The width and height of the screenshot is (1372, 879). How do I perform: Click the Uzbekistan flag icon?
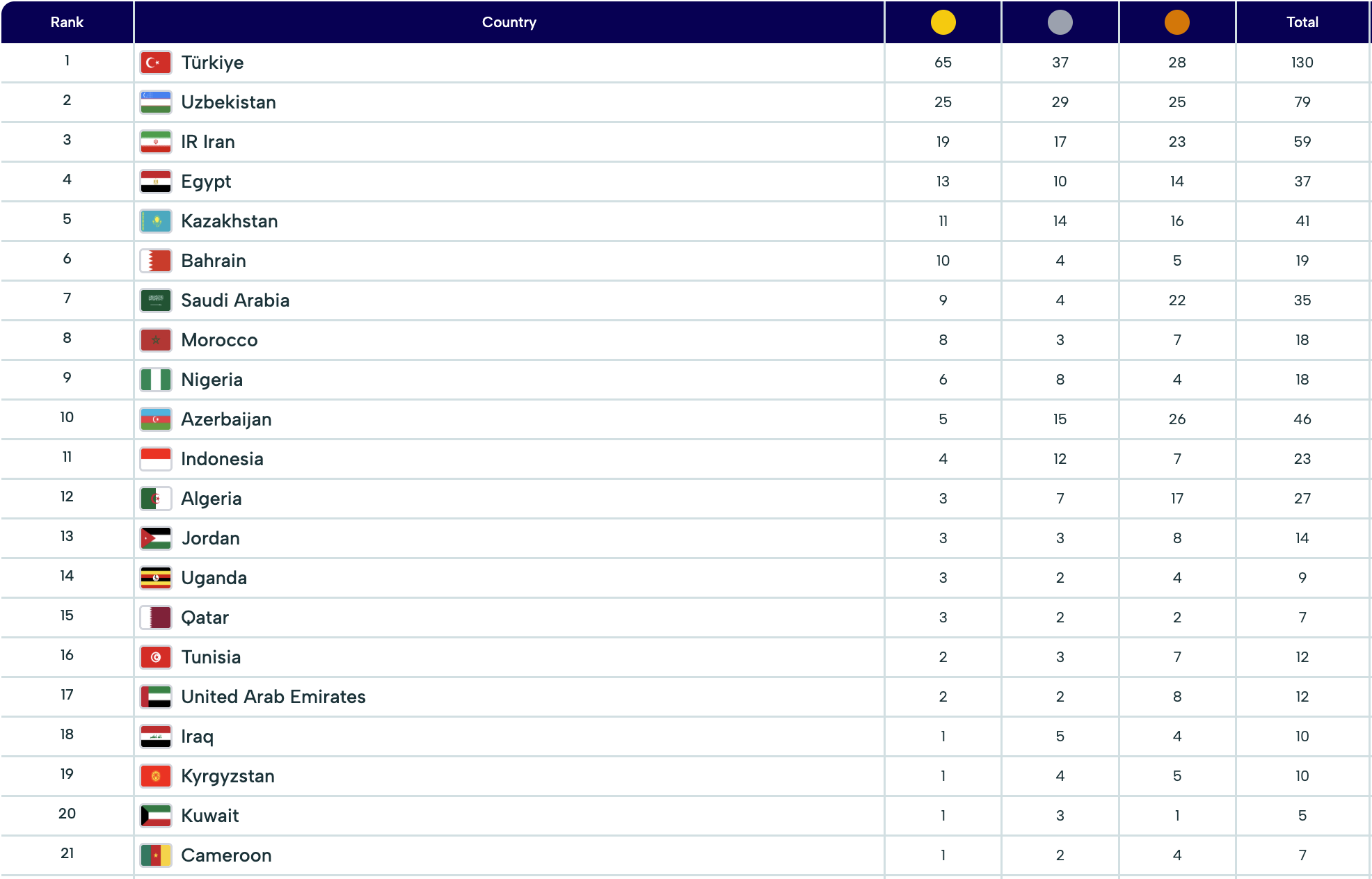click(x=155, y=102)
